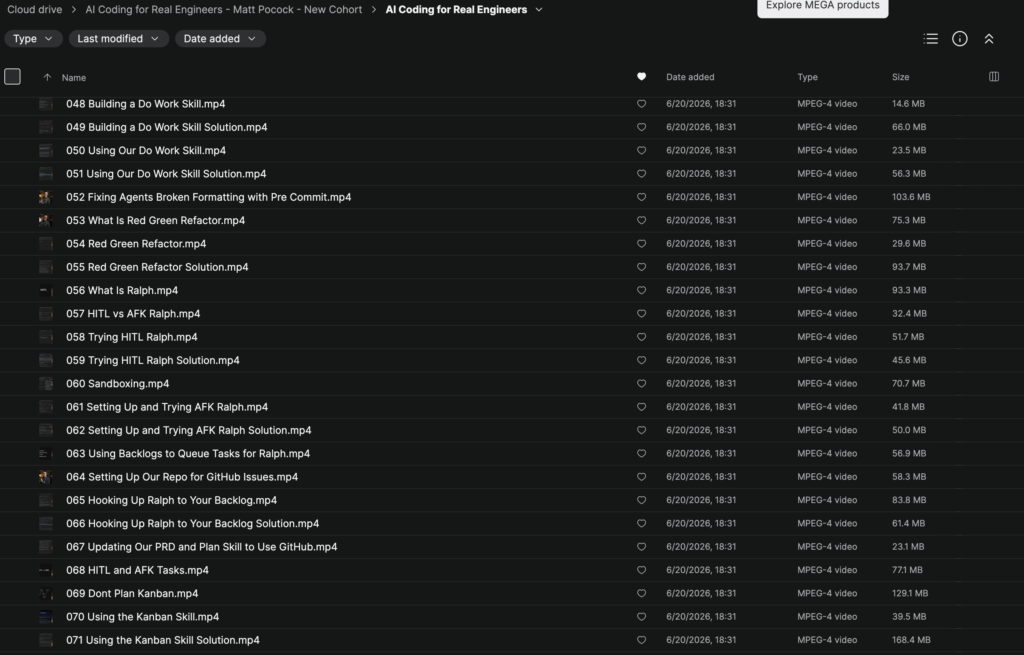The height and width of the screenshot is (655, 1024).
Task: Open the info panel icon
Action: 959,39
